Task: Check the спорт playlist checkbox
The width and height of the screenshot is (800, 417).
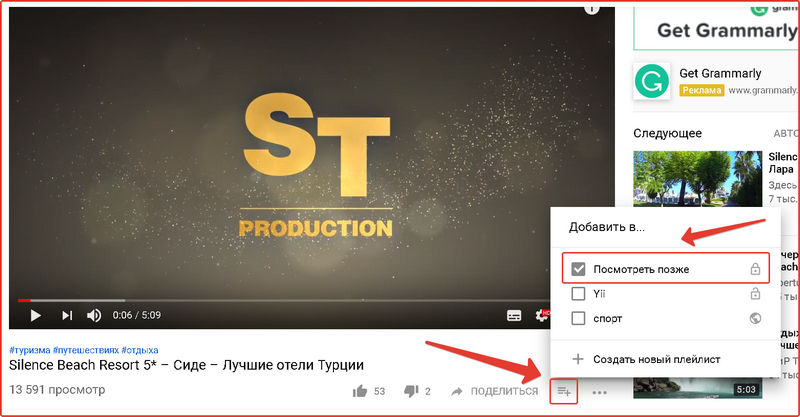Action: click(578, 318)
